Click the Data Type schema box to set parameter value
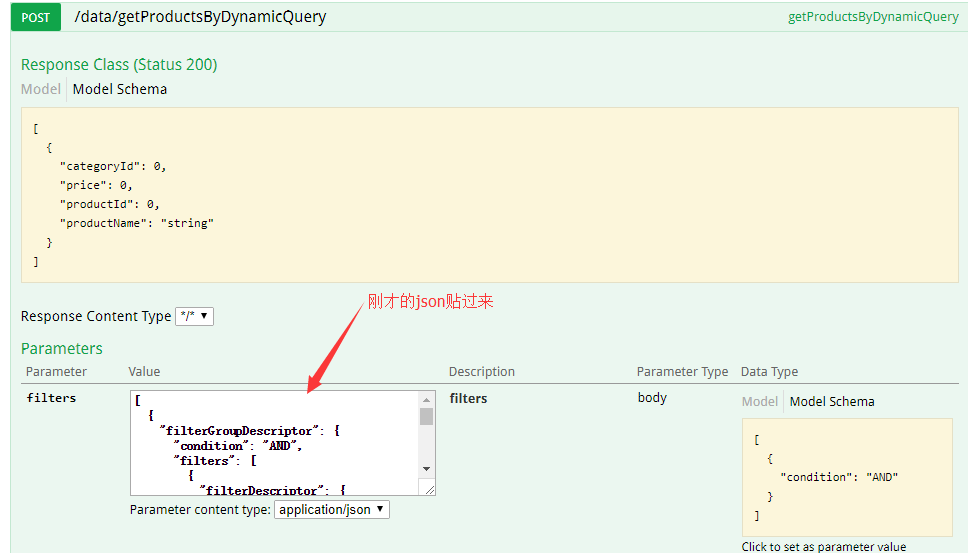968x553 pixels. (x=847, y=477)
